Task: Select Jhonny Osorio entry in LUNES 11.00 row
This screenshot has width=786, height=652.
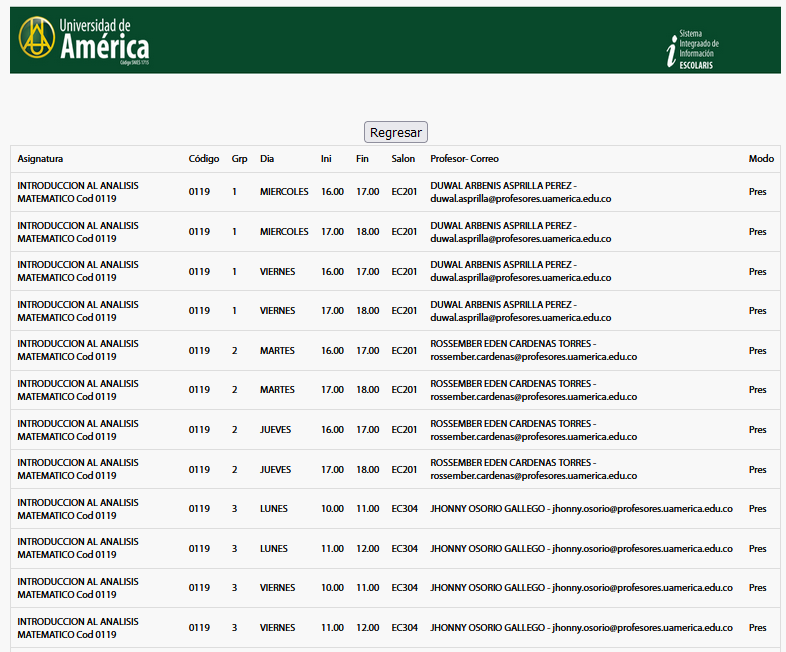Action: tap(581, 549)
